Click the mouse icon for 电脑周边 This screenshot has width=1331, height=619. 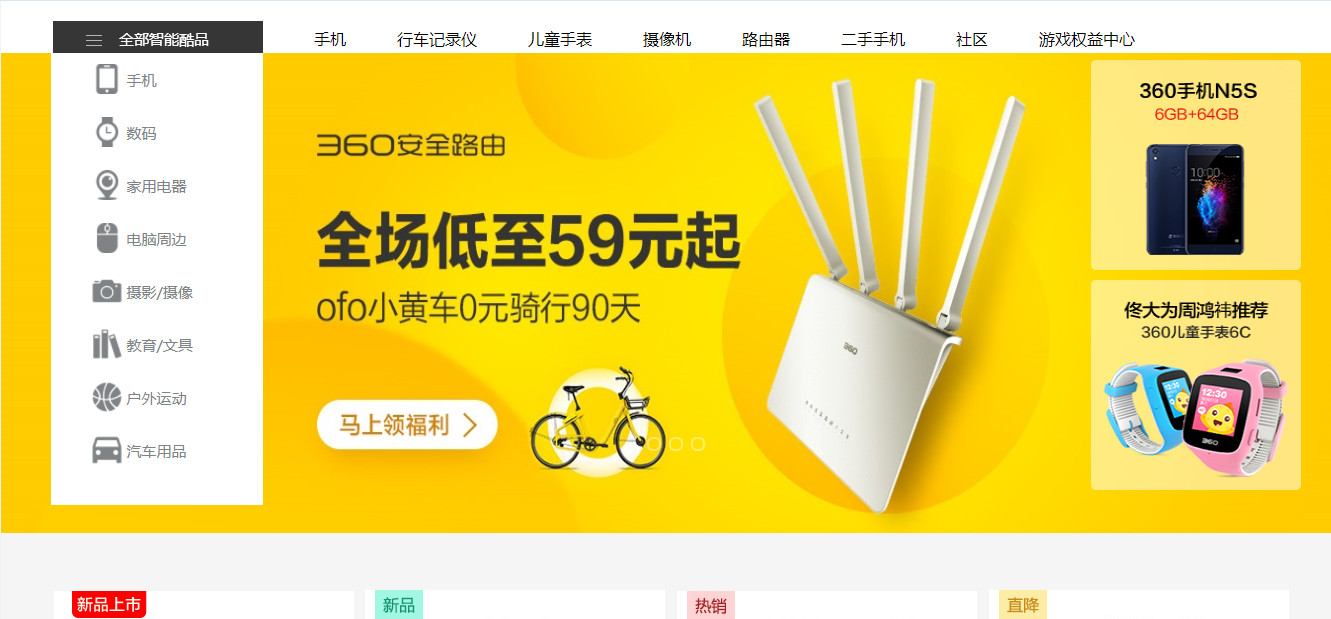[107, 238]
